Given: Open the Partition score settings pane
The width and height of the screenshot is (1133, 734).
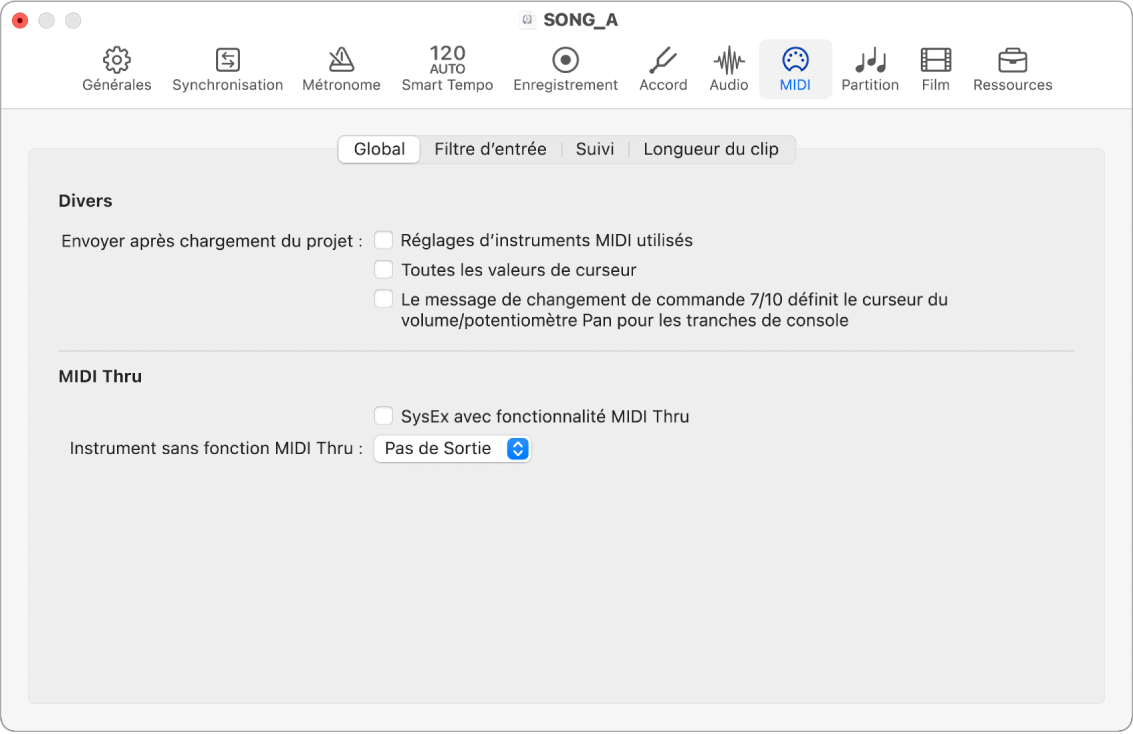Looking at the screenshot, I should click(x=870, y=69).
